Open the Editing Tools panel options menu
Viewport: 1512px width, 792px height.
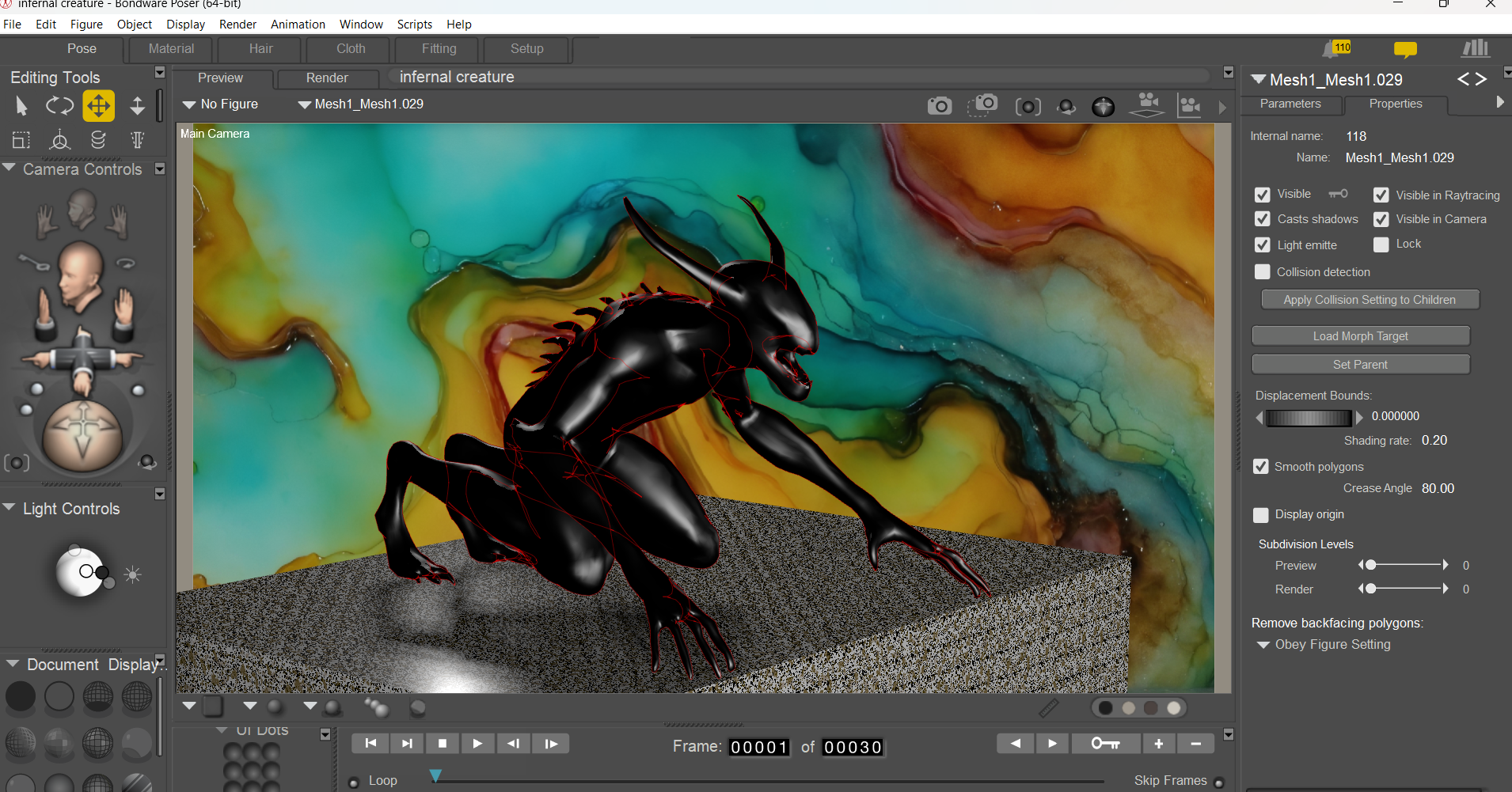(160, 73)
